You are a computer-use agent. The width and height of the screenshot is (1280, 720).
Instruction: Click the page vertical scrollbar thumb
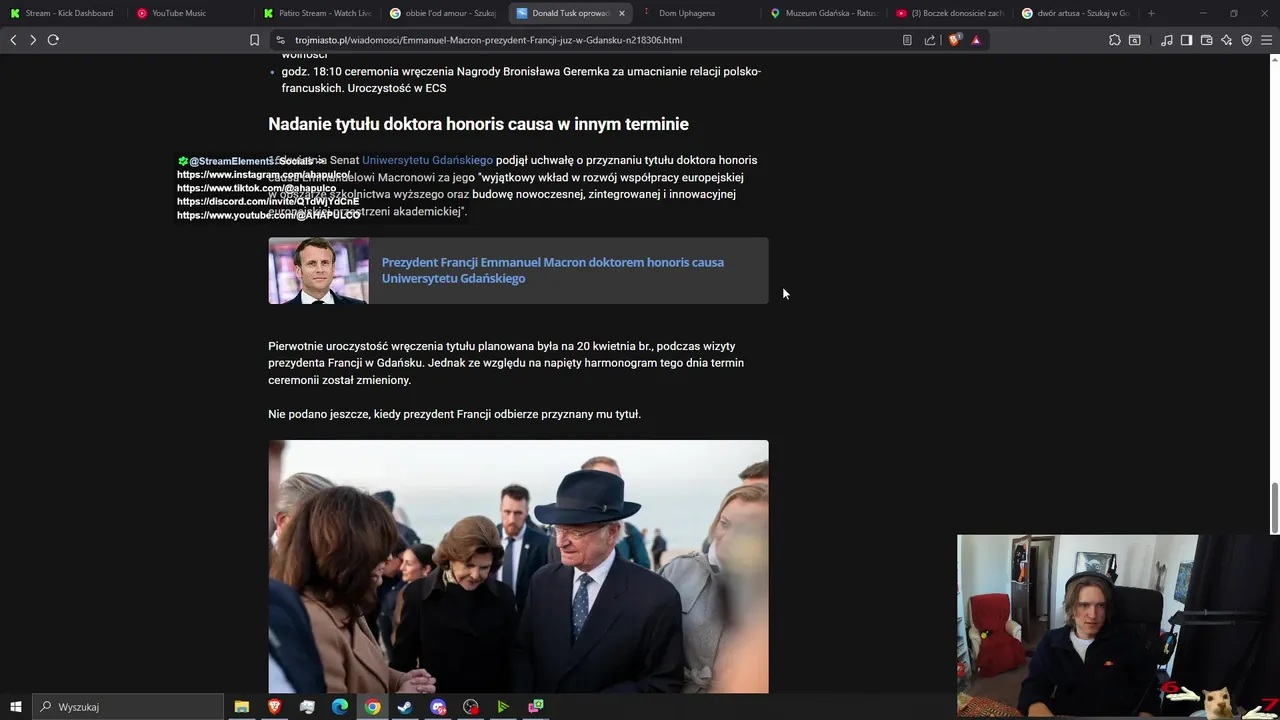click(1274, 508)
